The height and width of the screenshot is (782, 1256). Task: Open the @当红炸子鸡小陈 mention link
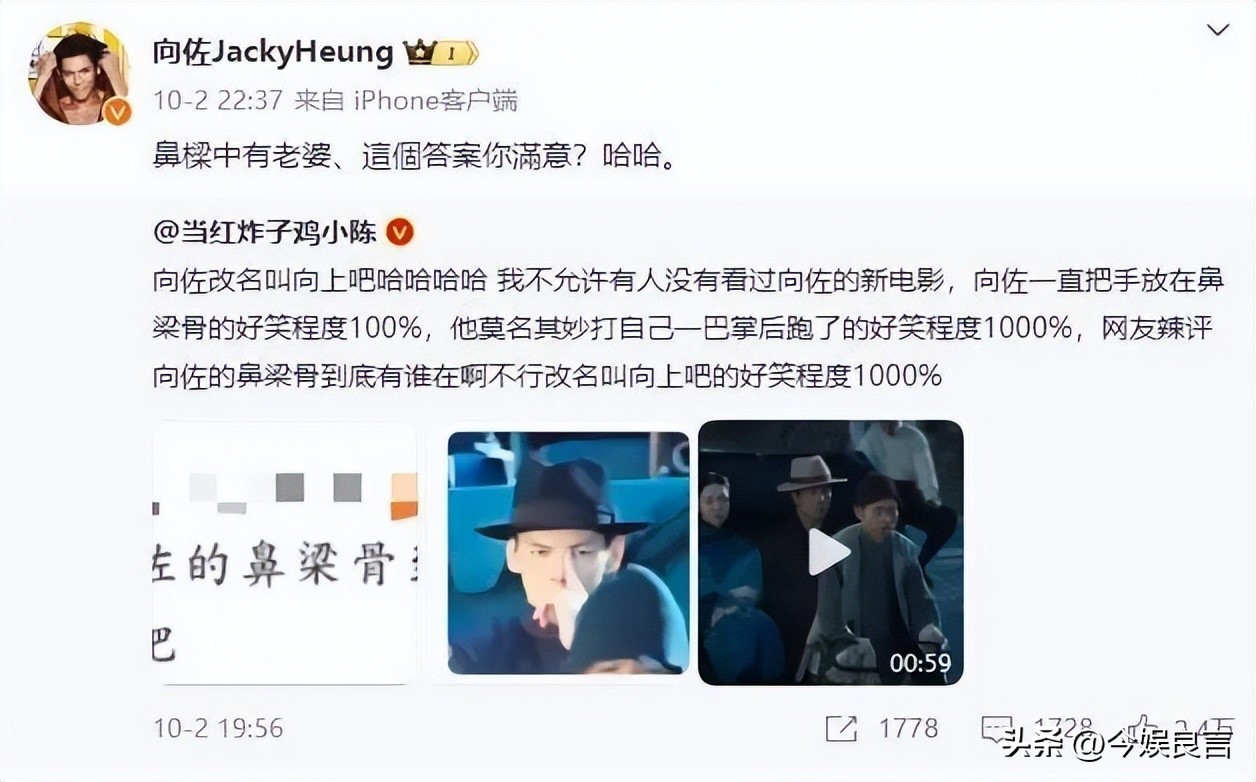(x=265, y=233)
